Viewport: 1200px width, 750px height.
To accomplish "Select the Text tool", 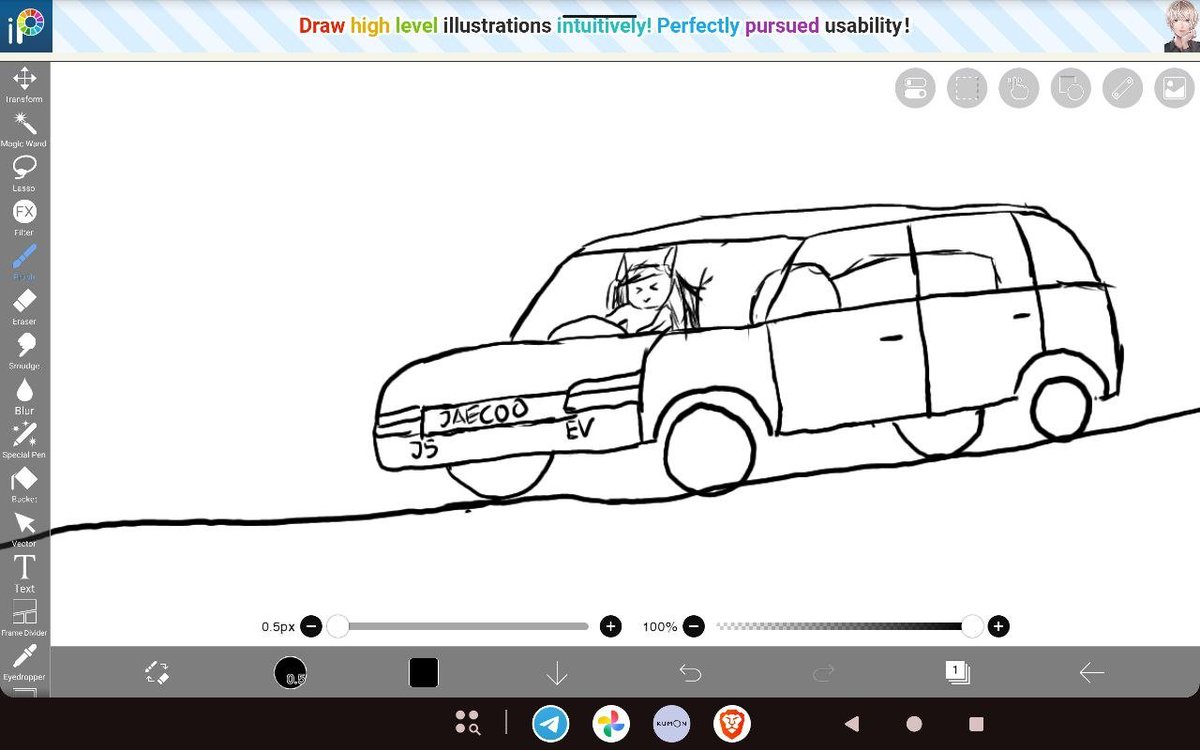I will point(24,574).
